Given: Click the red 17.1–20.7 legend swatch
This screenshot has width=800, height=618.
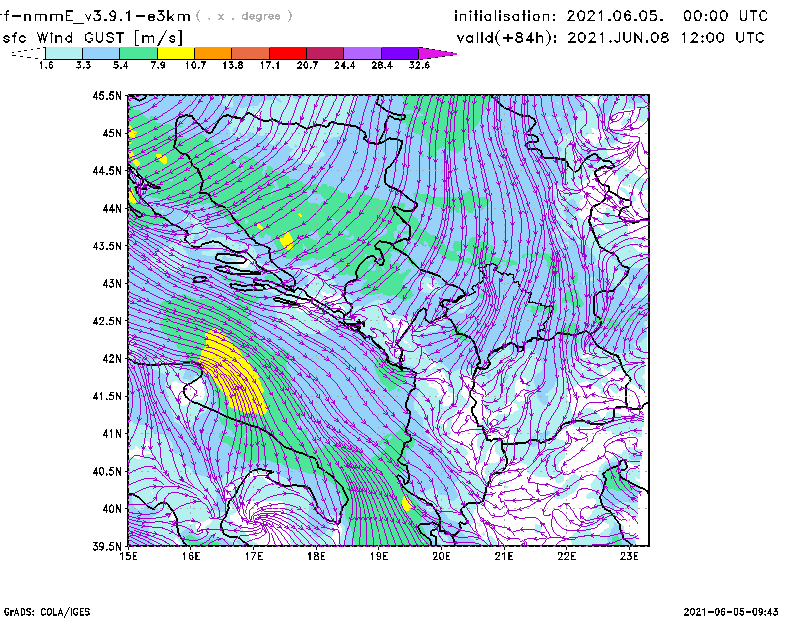Looking at the screenshot, I should click(x=288, y=53).
